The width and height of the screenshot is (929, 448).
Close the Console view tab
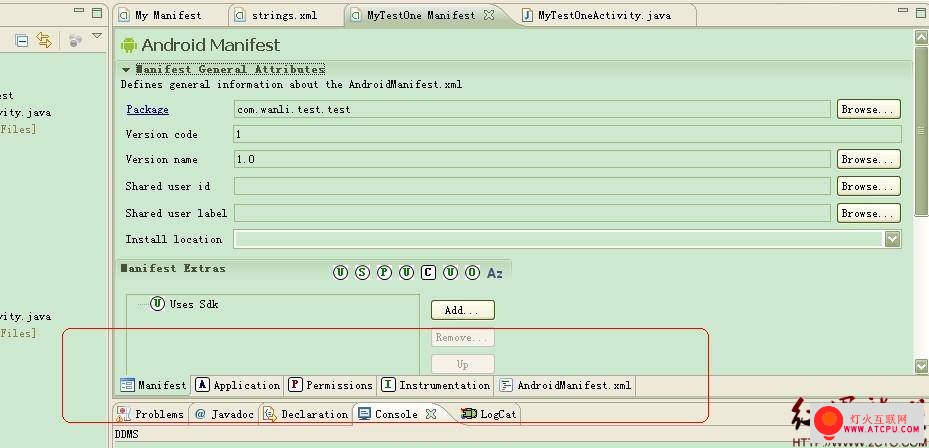point(431,414)
